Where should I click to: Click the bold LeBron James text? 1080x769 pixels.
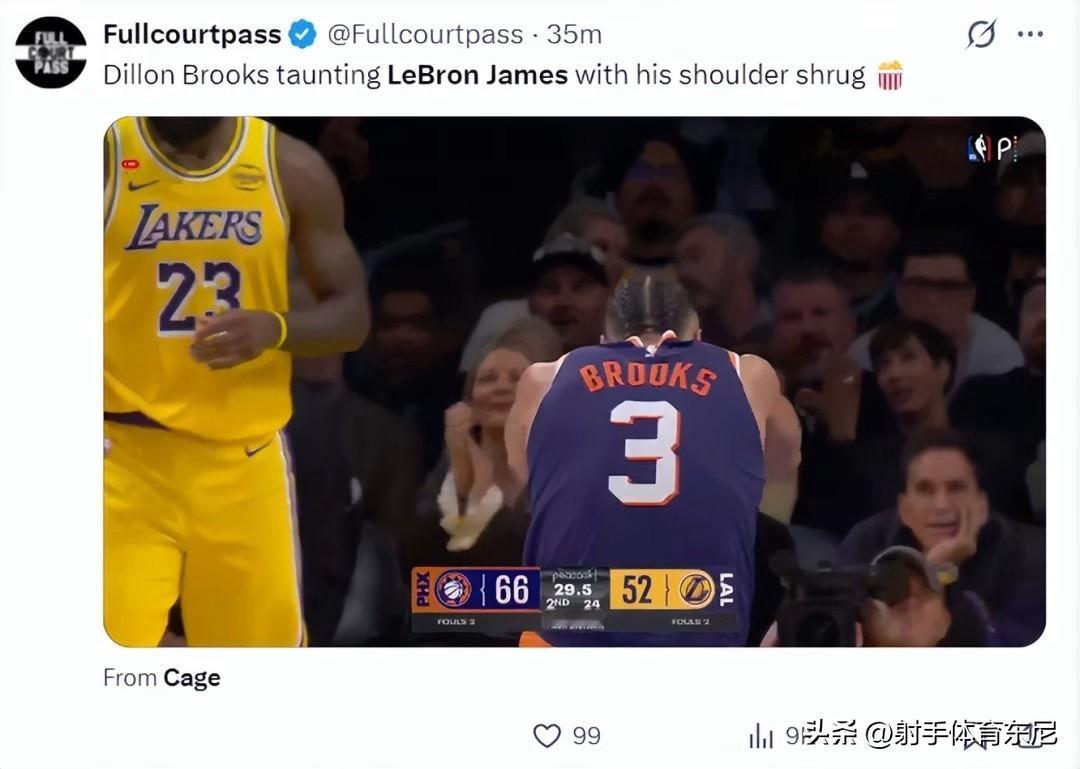click(477, 75)
